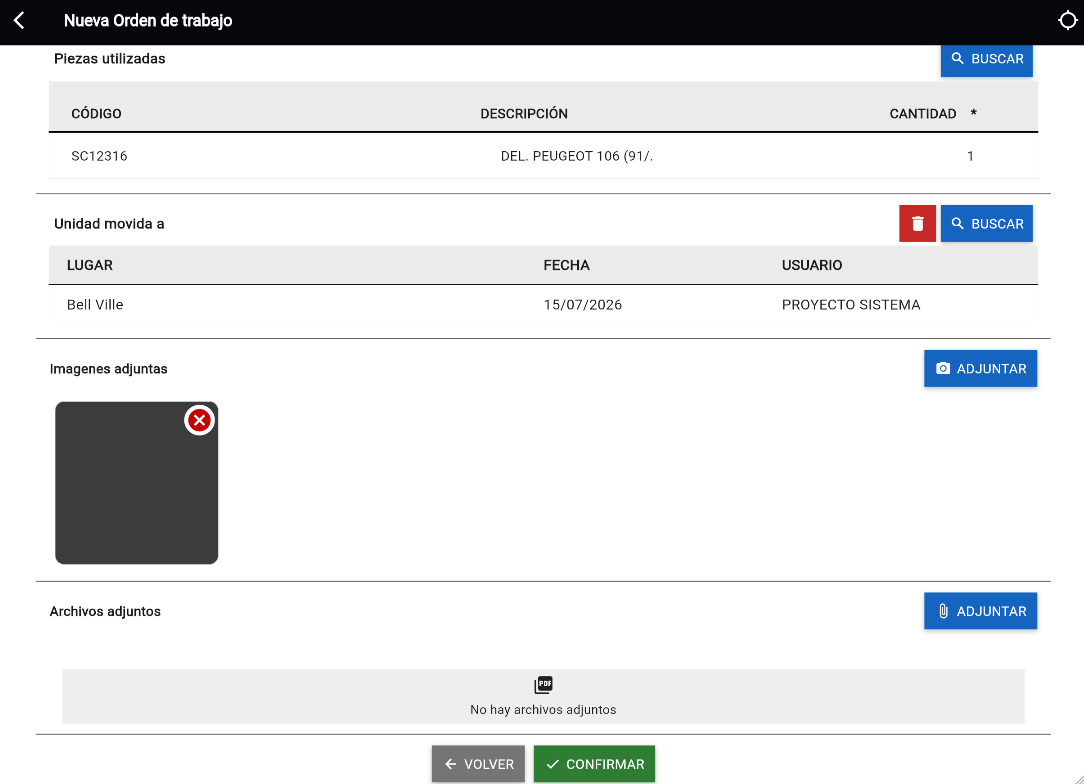Click the USUARIO column header

coord(812,265)
